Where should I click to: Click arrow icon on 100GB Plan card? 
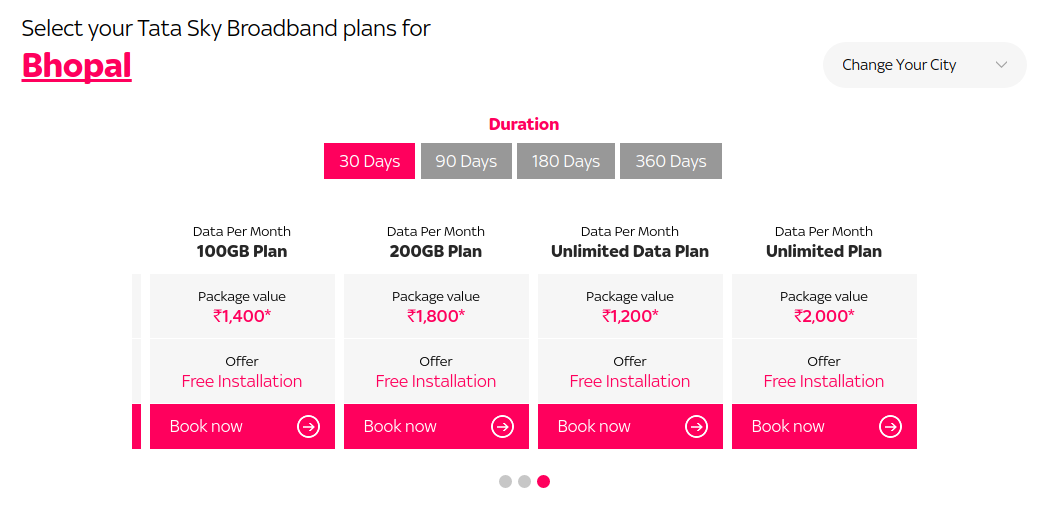(x=308, y=427)
